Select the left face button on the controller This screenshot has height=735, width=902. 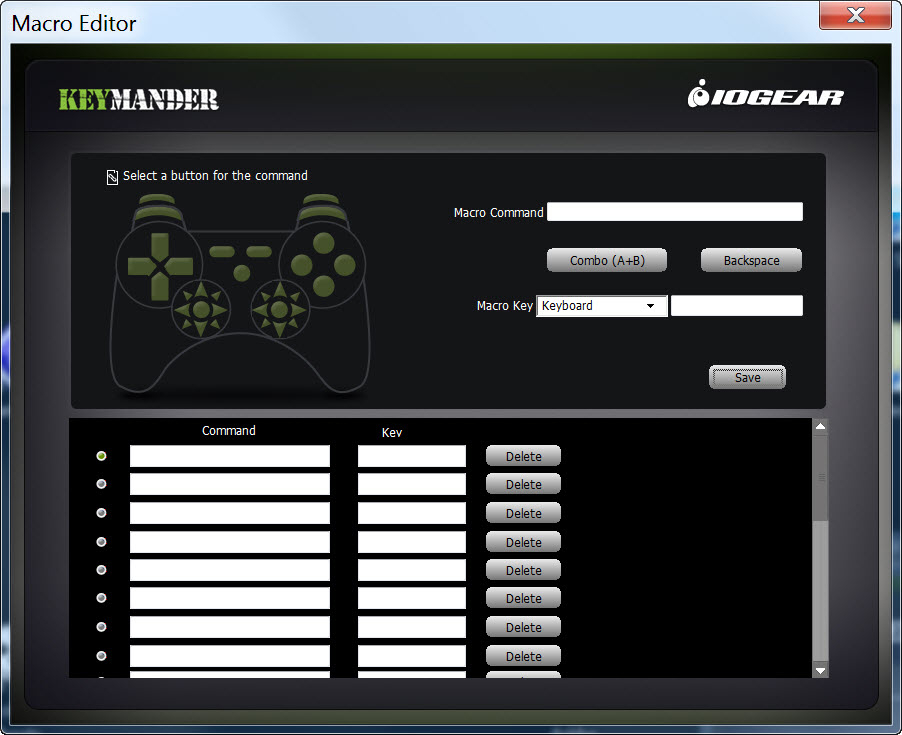[301, 265]
